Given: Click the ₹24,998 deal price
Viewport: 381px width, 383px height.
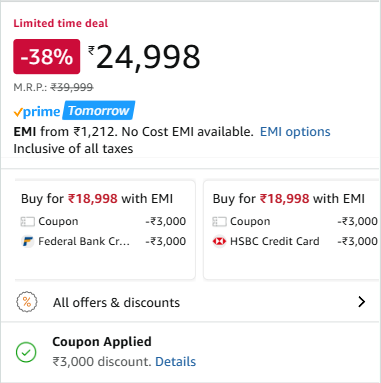Looking at the screenshot, I should click(x=144, y=57).
